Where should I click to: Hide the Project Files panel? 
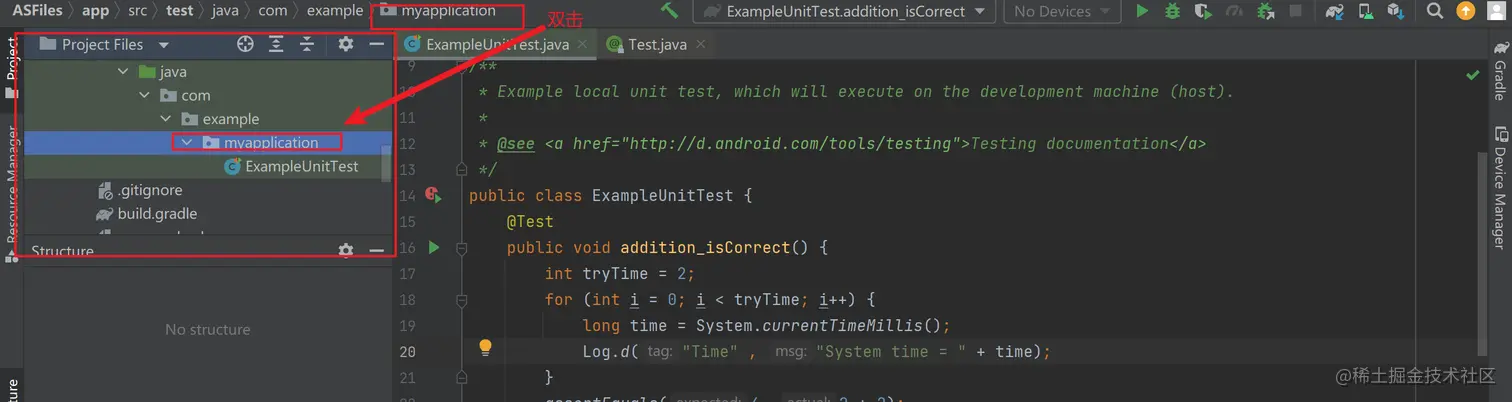[x=376, y=44]
